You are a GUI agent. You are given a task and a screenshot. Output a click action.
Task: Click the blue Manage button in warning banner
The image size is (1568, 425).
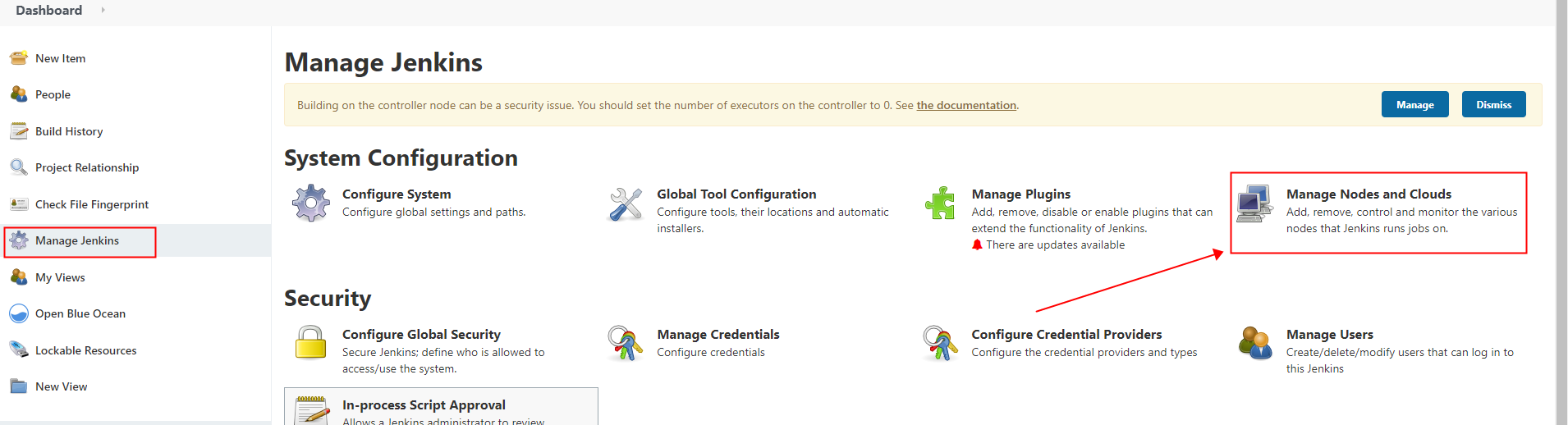click(1415, 104)
